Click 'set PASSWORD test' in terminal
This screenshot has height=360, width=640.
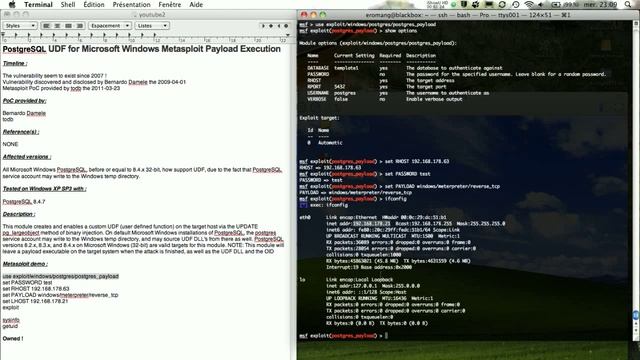(406, 174)
